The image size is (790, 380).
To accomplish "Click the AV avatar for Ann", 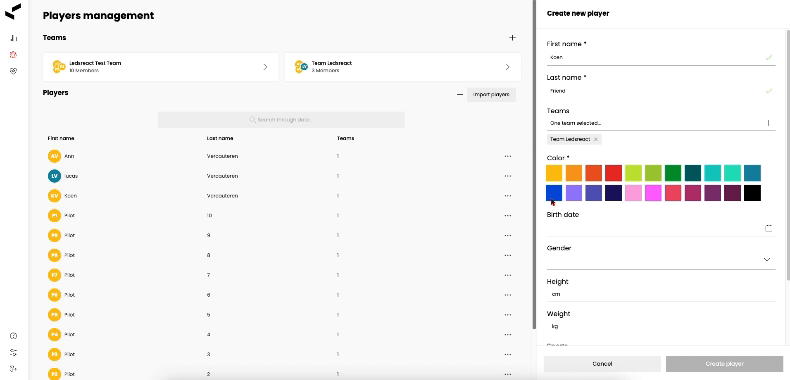I will coord(54,156).
